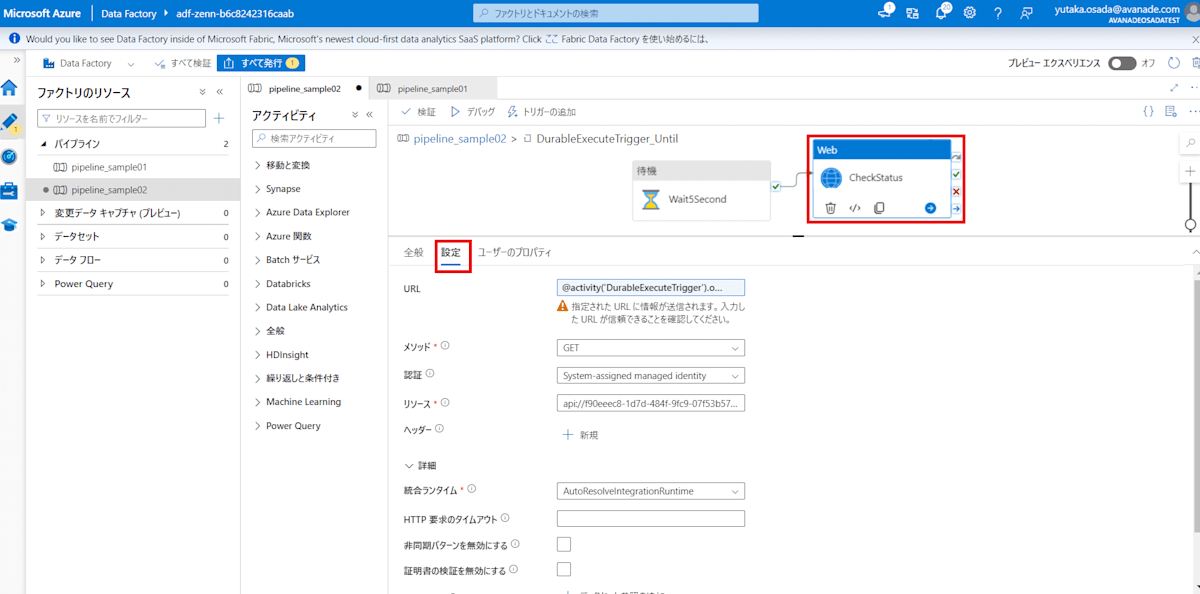The image size is (1200, 594).
Task: Zoom in the canvas with plus icon
Action: point(1190,171)
